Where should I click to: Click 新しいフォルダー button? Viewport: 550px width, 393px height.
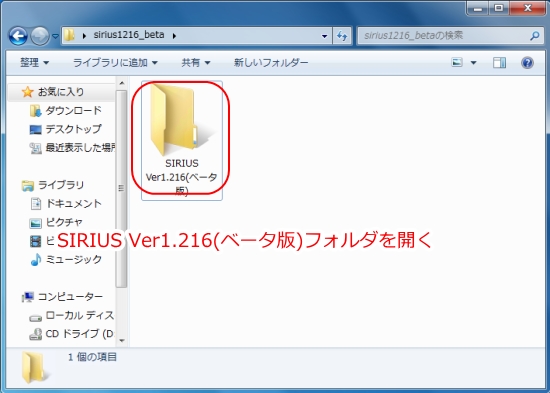[271, 63]
